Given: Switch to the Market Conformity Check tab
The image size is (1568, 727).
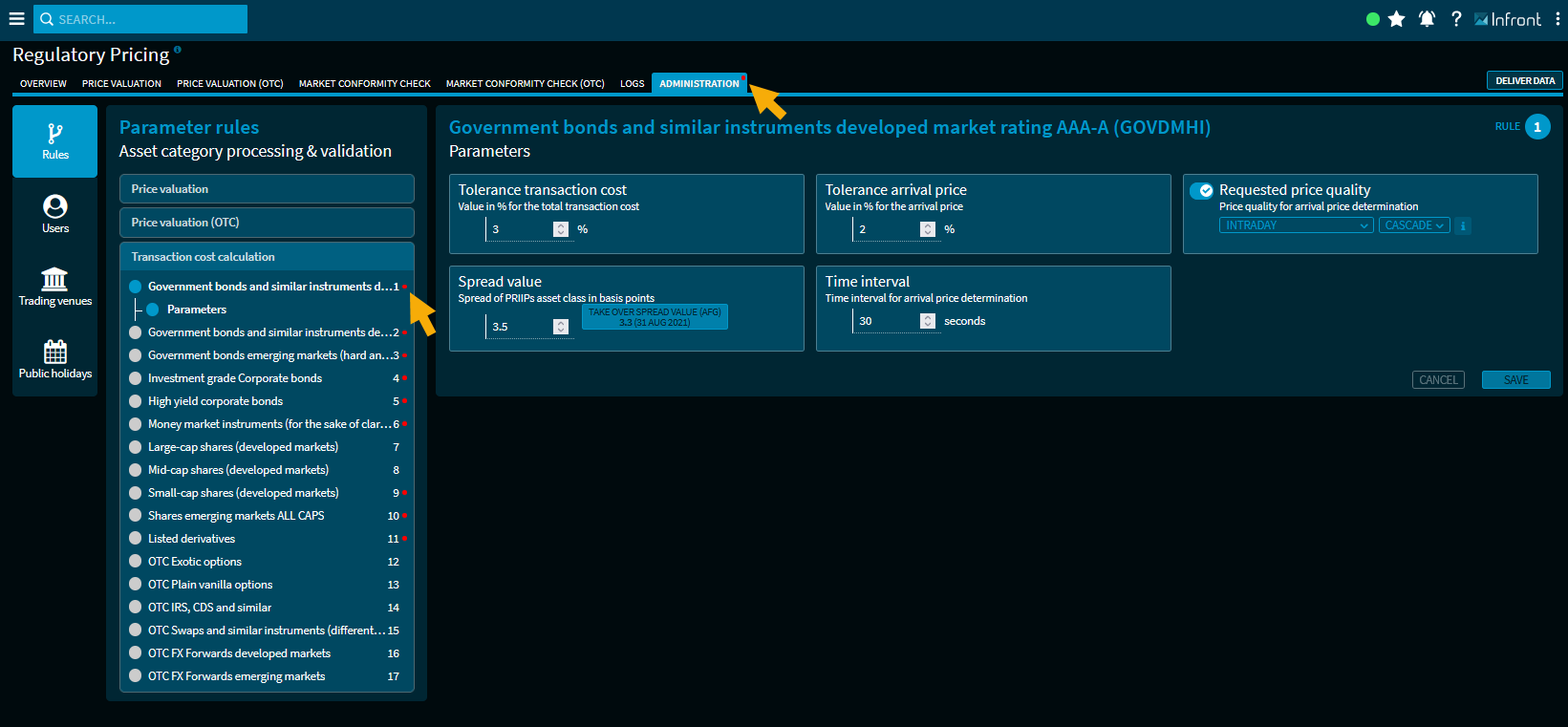Looking at the screenshot, I should pos(364,84).
